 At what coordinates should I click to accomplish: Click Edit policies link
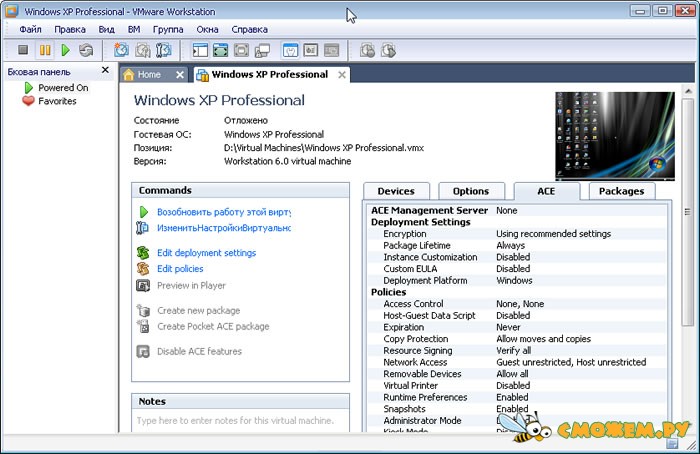(180, 269)
